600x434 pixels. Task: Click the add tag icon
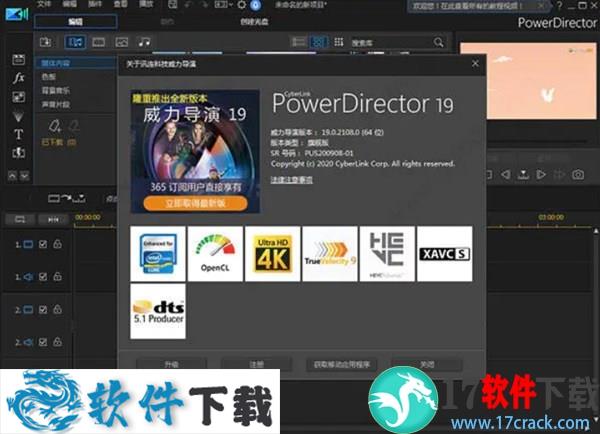pos(55,126)
